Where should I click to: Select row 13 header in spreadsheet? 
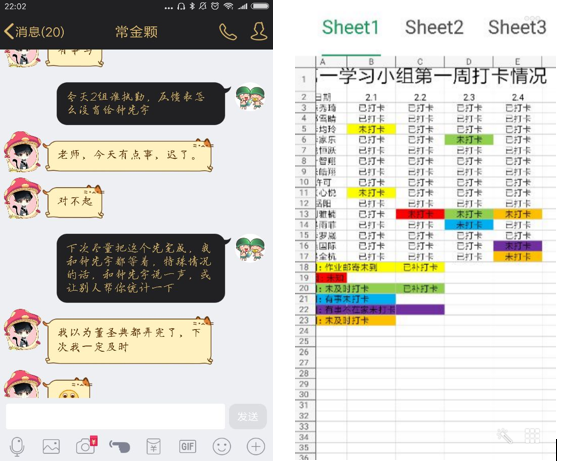[305, 214]
